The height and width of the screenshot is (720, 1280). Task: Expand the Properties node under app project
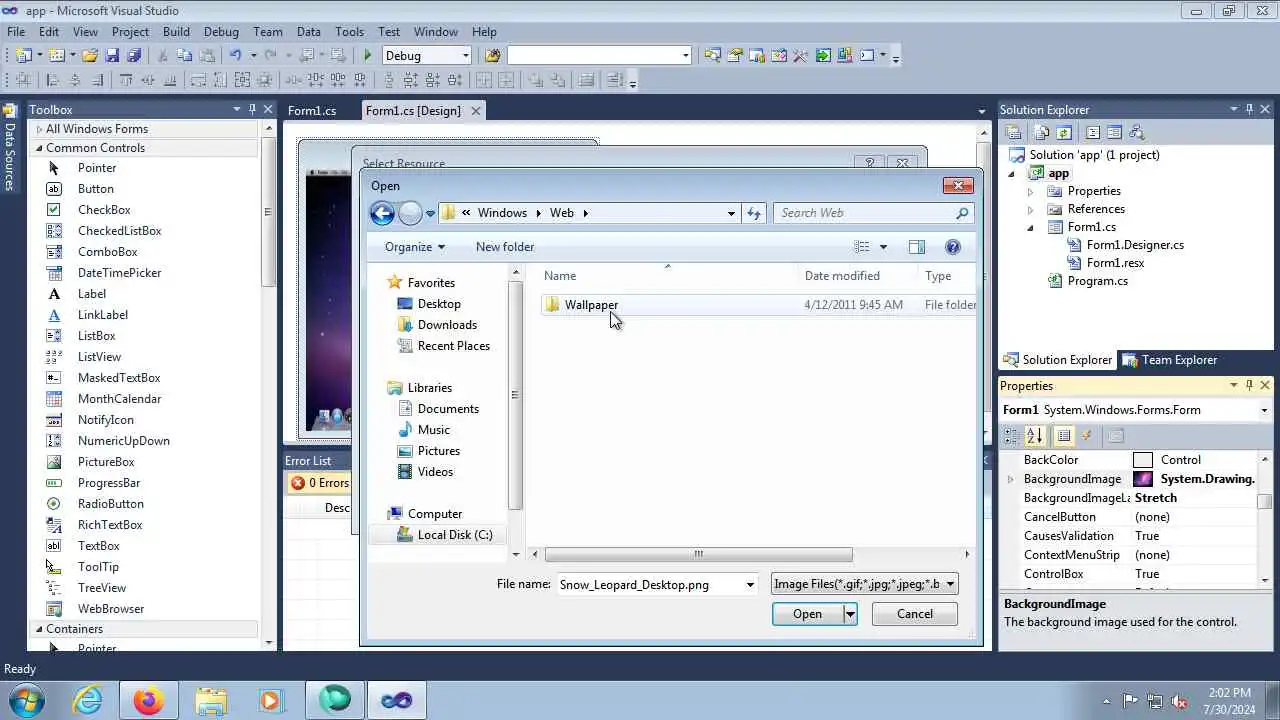(1031, 191)
